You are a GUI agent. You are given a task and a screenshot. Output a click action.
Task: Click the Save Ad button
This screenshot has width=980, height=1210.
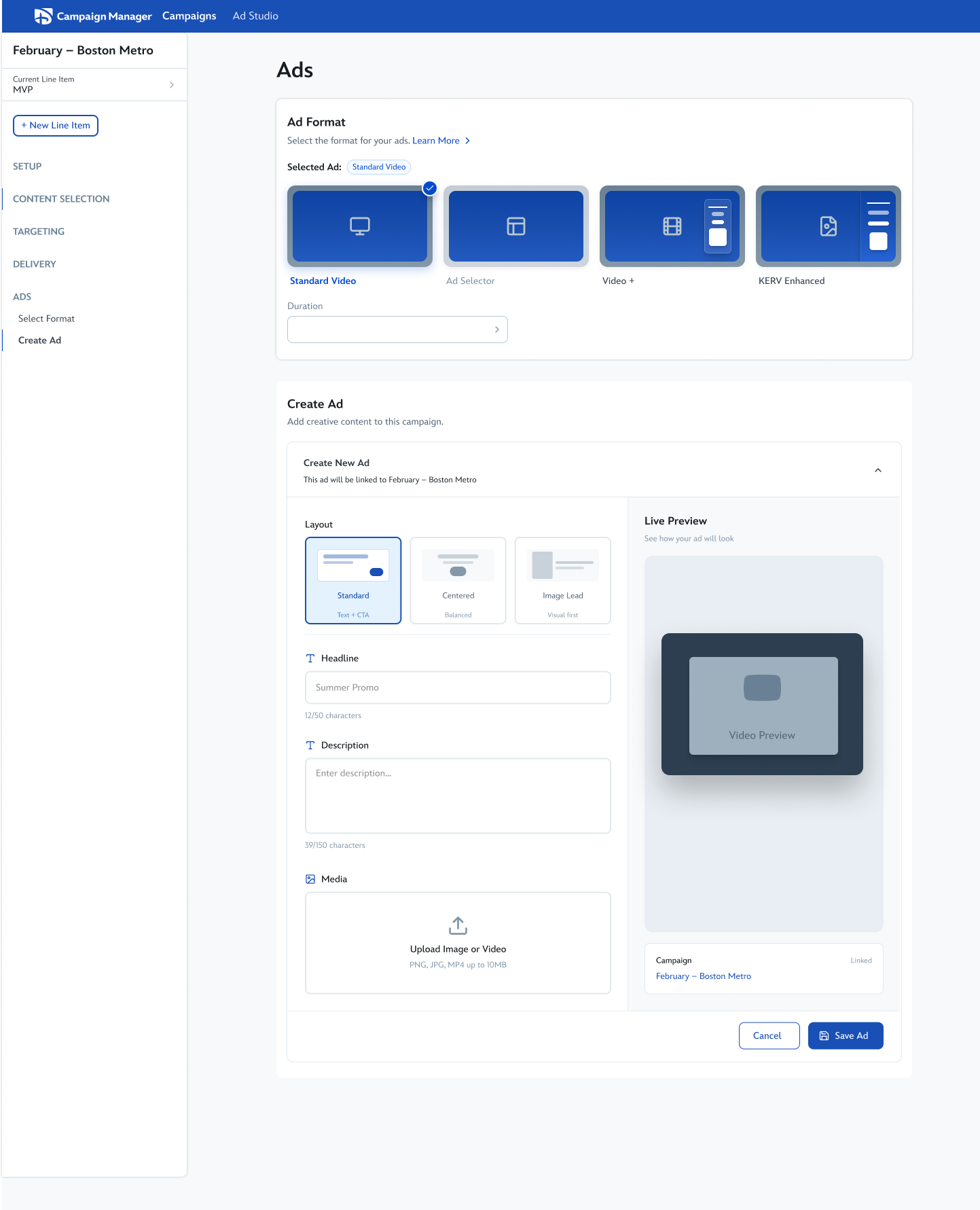click(846, 1035)
